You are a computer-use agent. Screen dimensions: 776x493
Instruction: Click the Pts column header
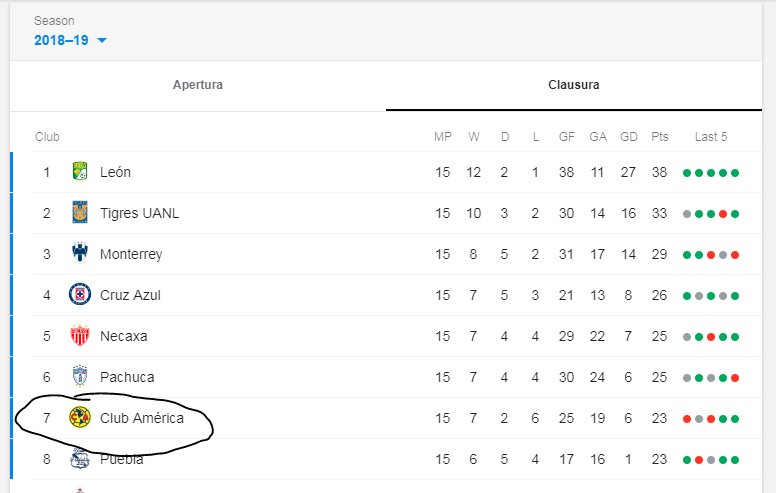[x=660, y=137]
